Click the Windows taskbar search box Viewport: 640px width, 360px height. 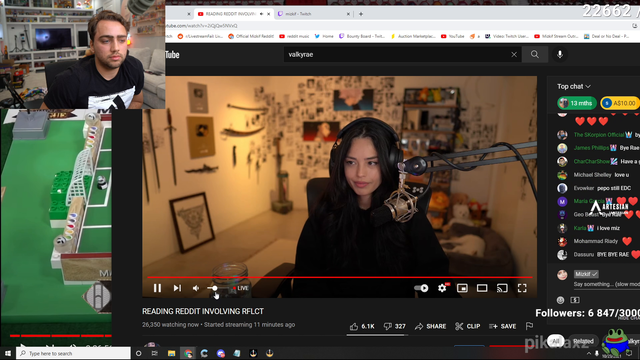point(73,353)
